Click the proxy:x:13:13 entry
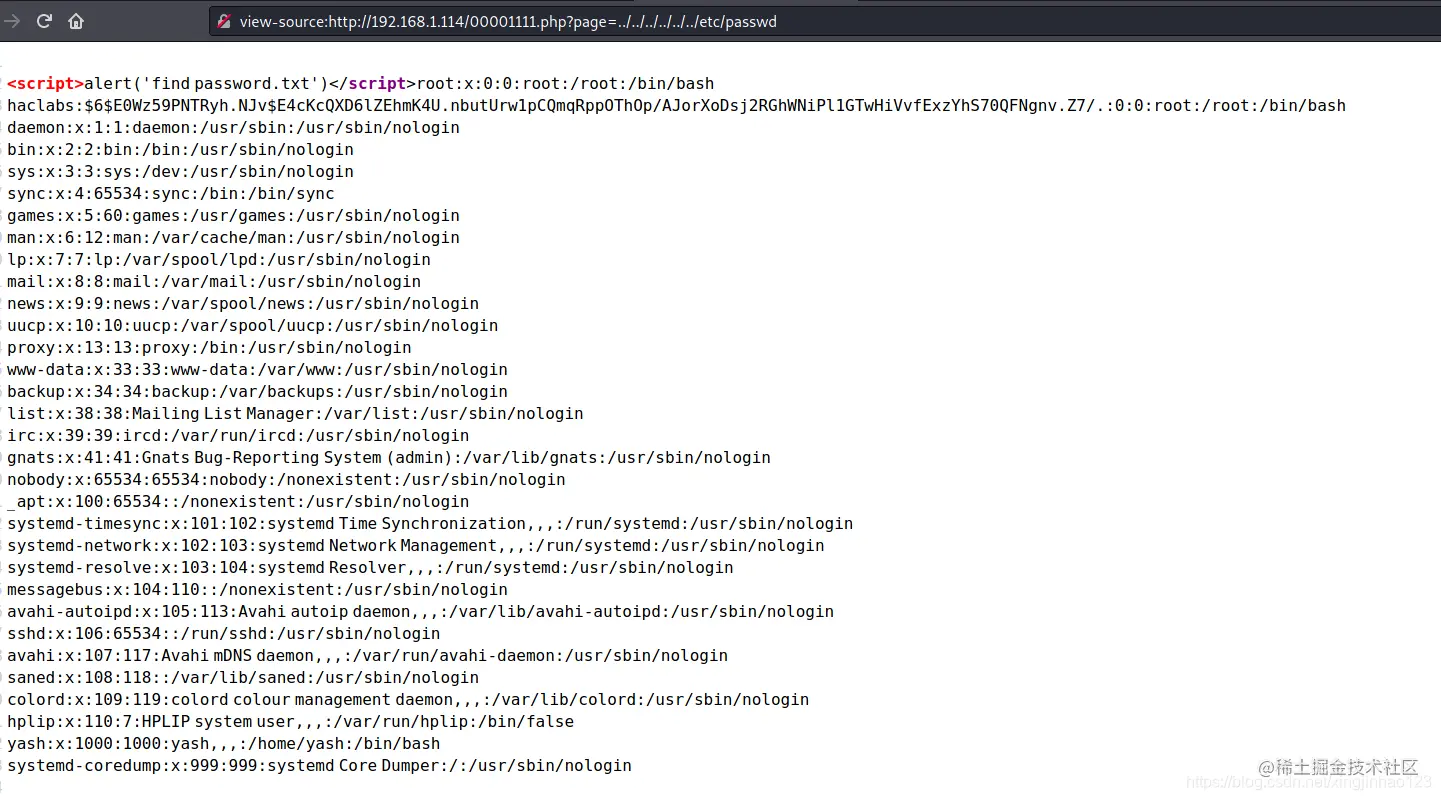Image resolution: width=1441 pixels, height=800 pixels. [209, 347]
